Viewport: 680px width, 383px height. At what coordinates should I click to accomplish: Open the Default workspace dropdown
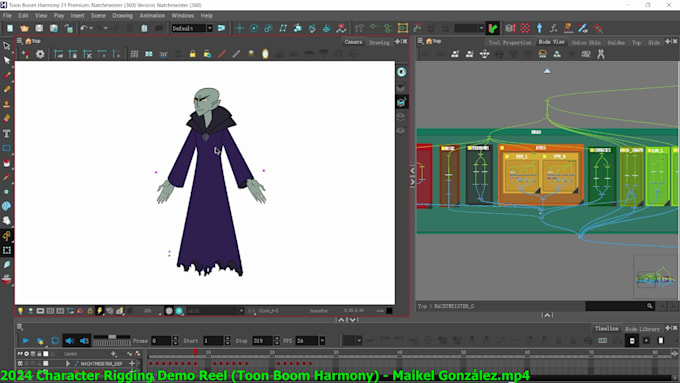click(209, 28)
